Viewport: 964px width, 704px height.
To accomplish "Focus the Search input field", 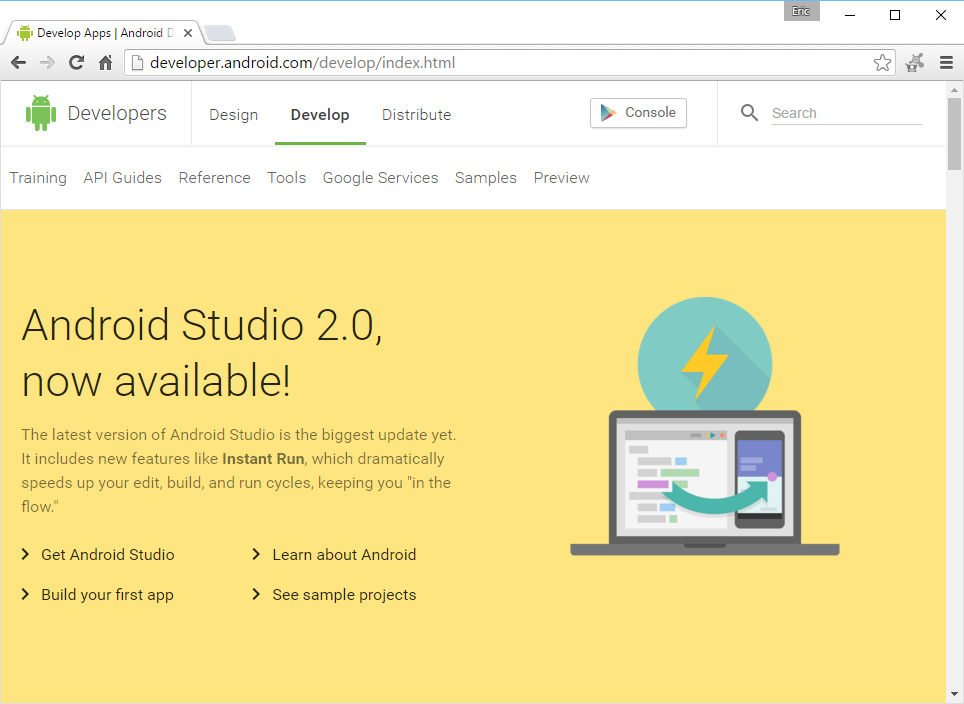I will pos(847,113).
